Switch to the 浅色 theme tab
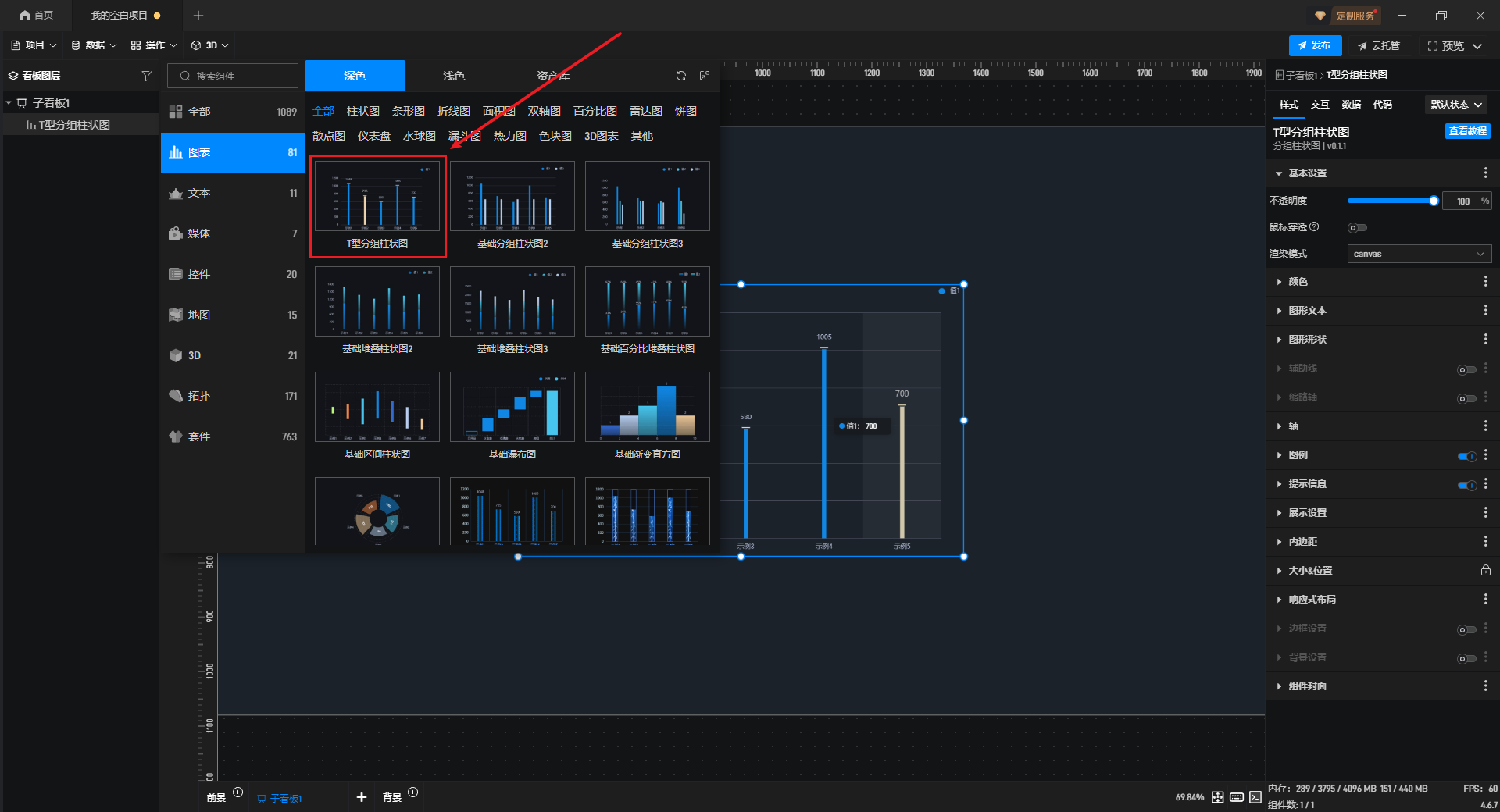The height and width of the screenshot is (812, 1500). pyautogui.click(x=454, y=76)
